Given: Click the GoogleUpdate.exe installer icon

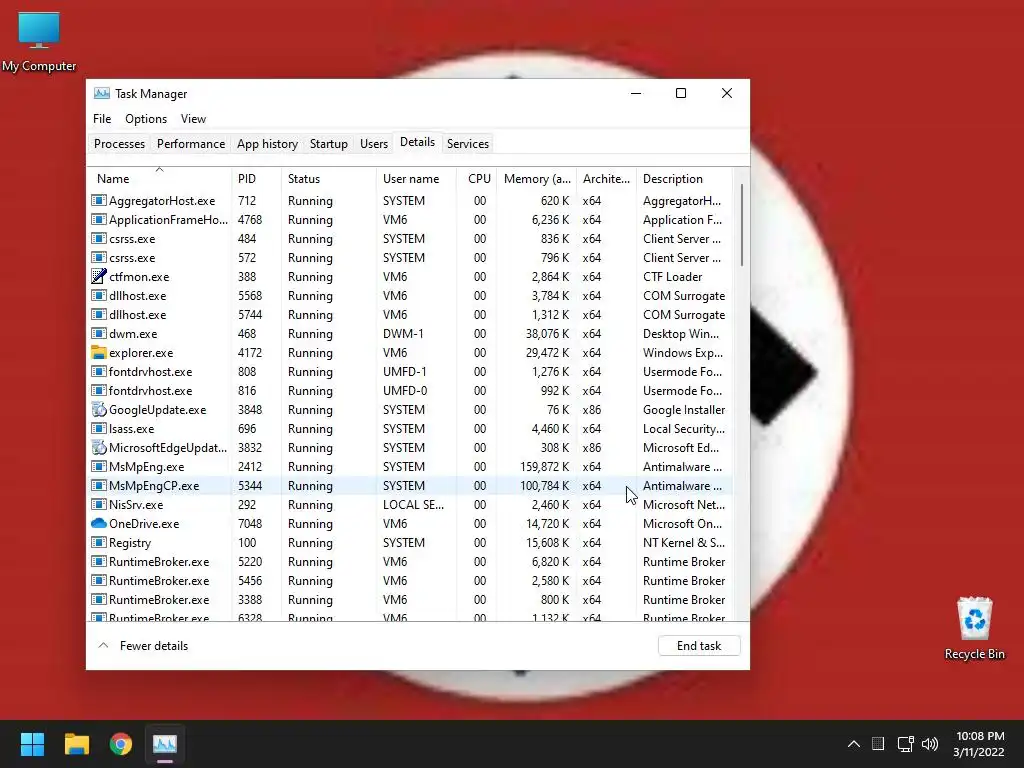Looking at the screenshot, I should pyautogui.click(x=99, y=409).
